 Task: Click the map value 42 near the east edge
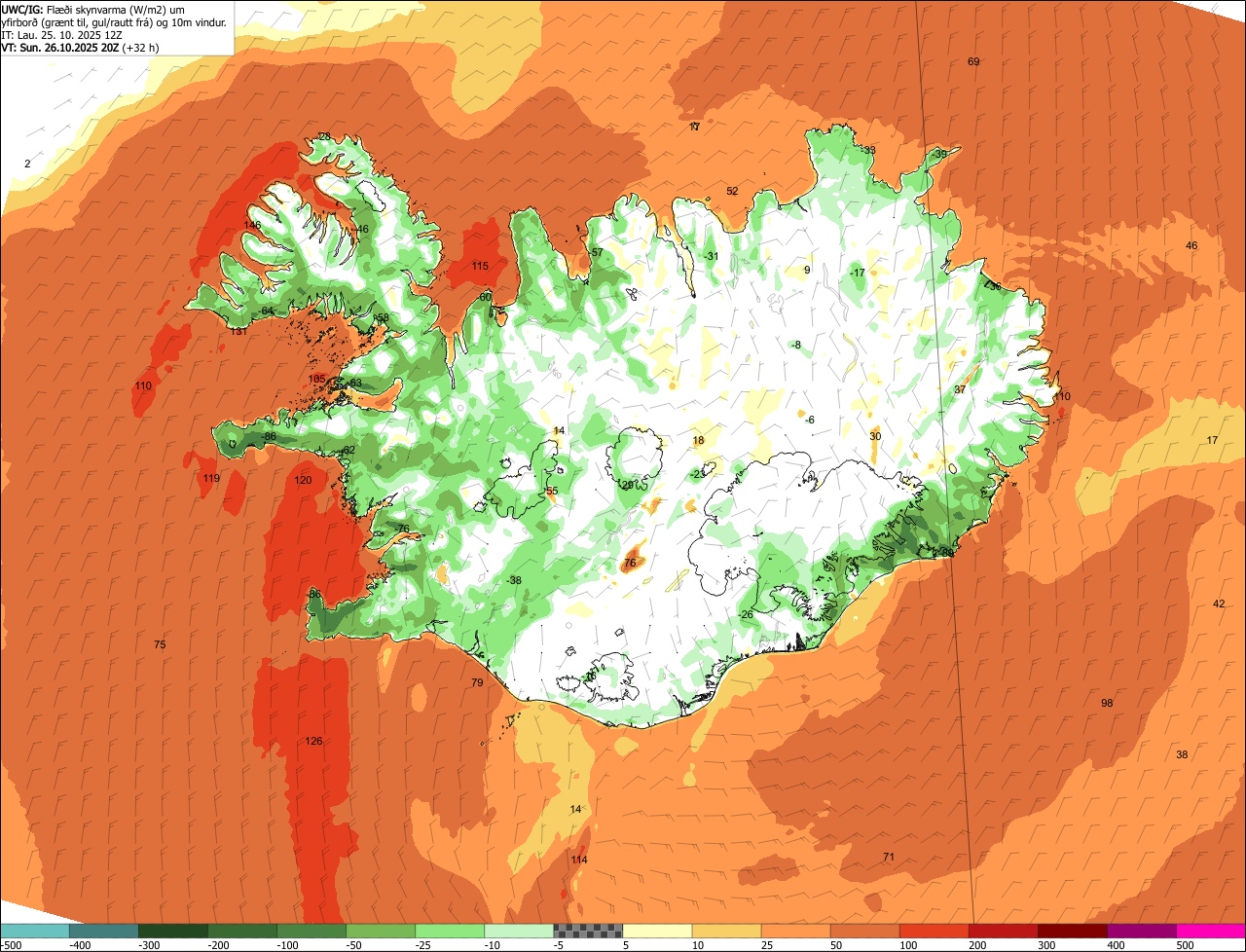pos(1219,604)
